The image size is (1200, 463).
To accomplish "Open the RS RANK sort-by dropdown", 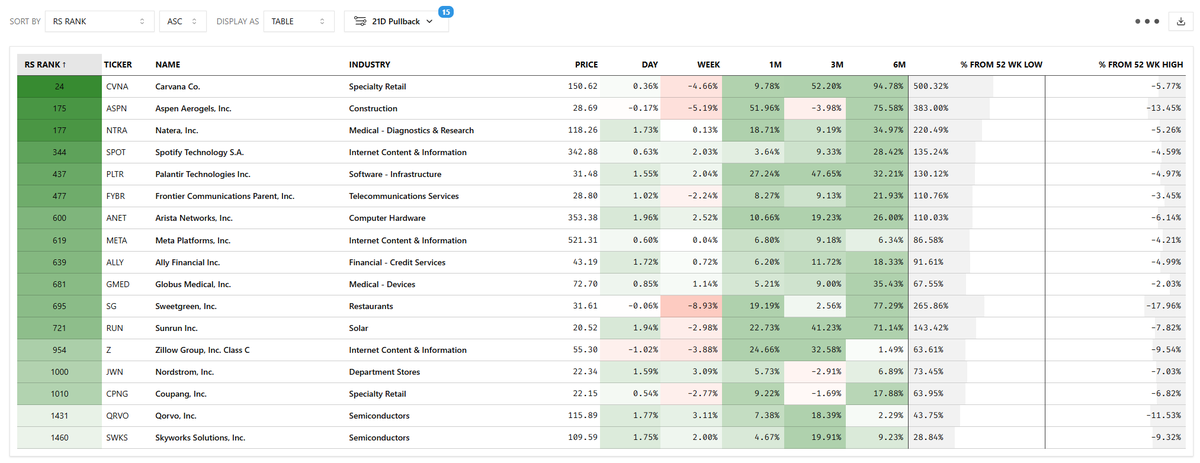I will (100, 21).
